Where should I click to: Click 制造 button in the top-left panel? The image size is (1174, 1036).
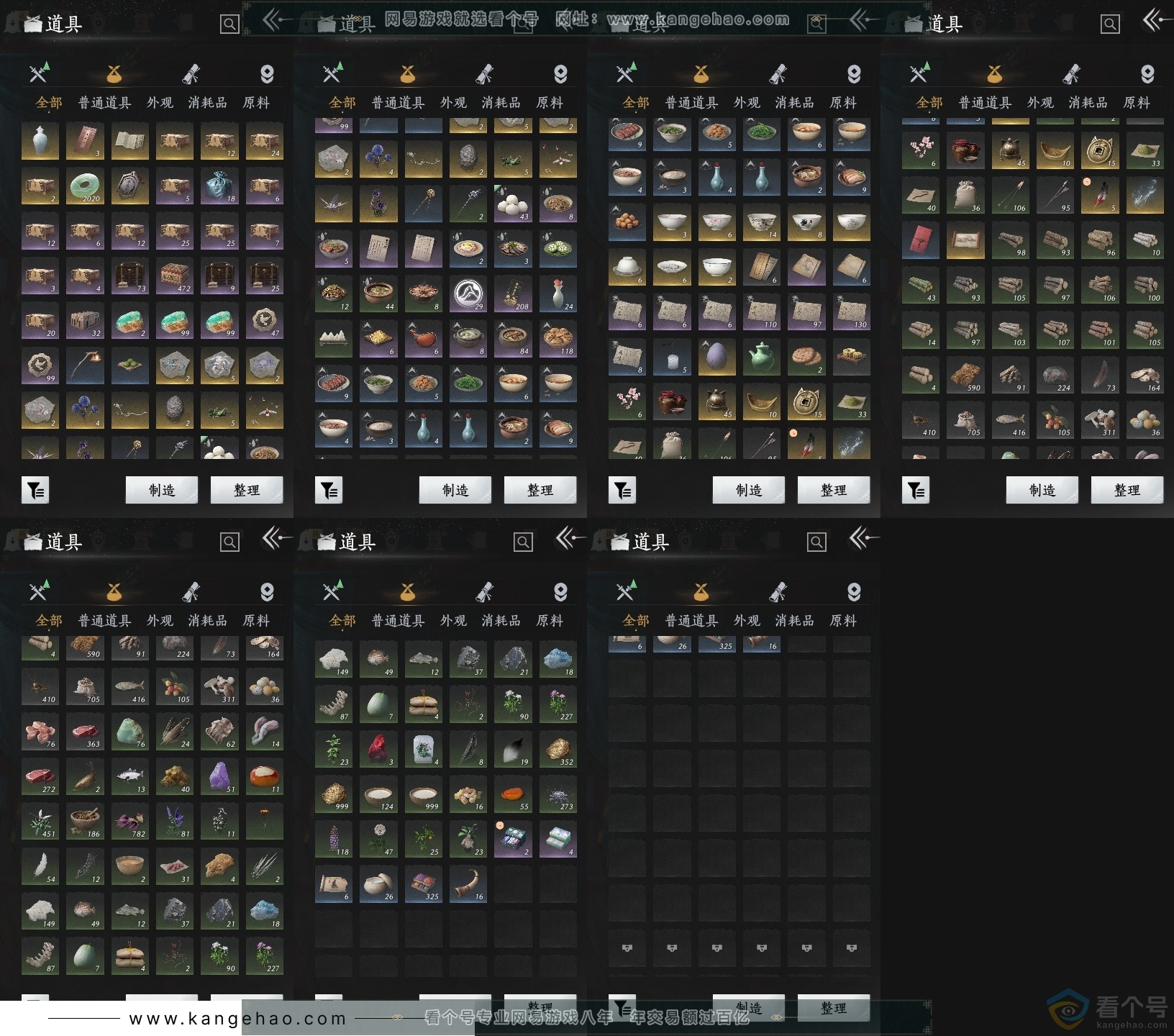coord(162,490)
